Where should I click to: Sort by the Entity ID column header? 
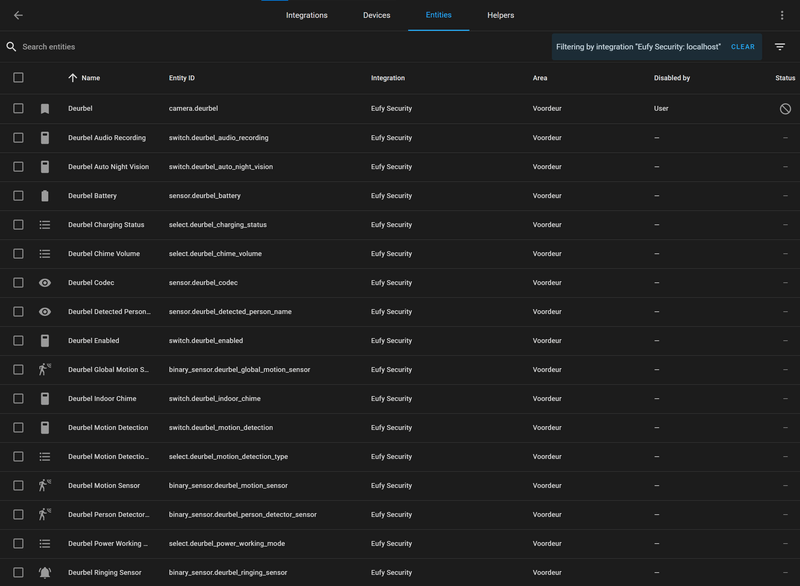pos(182,78)
